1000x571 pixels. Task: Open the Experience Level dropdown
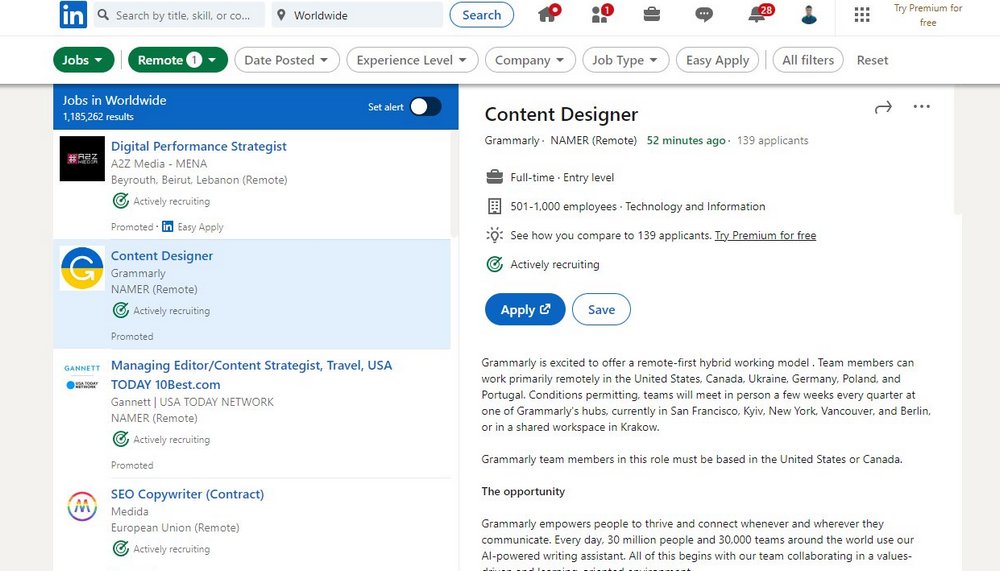(x=412, y=60)
